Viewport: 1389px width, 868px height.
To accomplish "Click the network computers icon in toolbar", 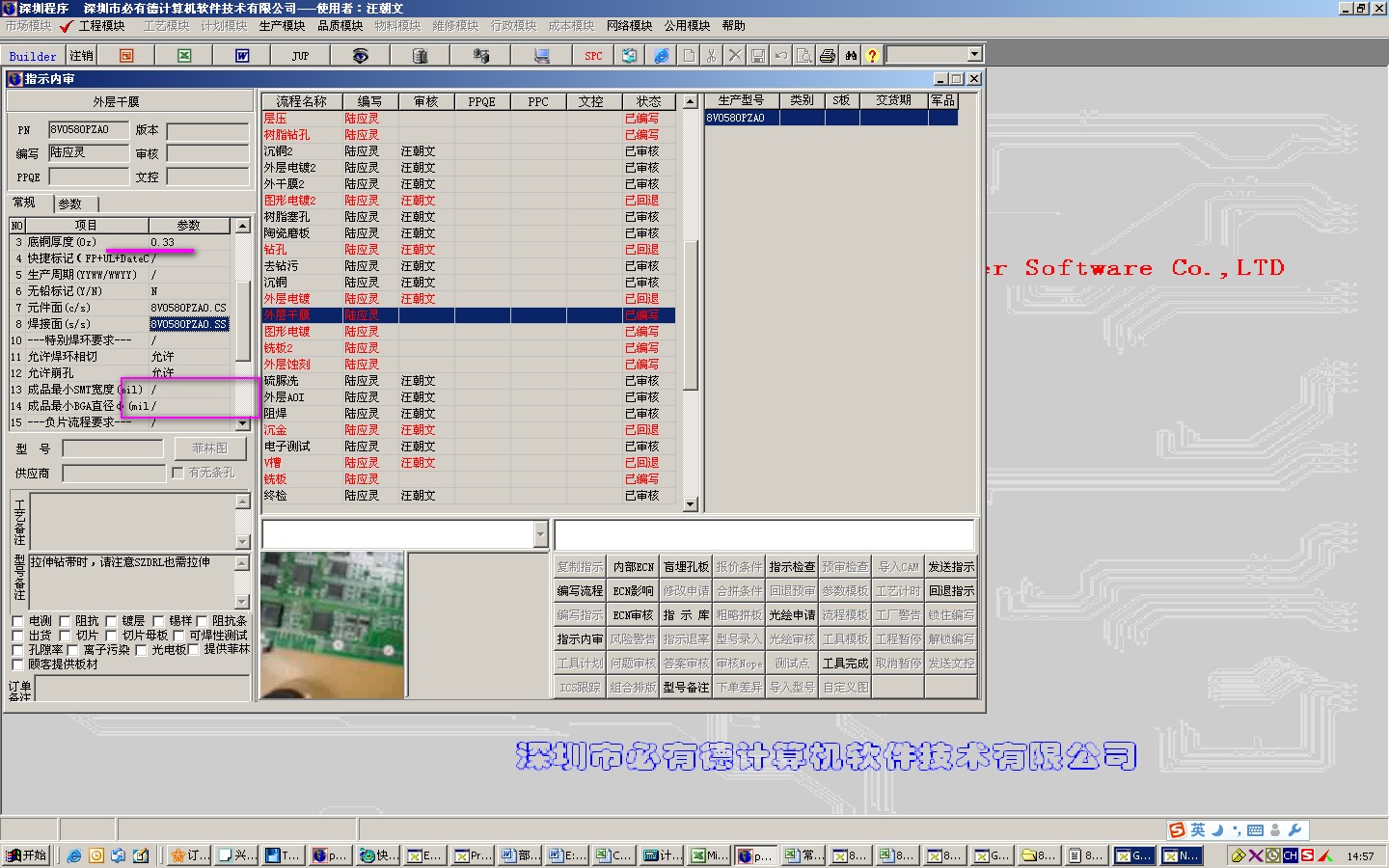I will (x=480, y=56).
